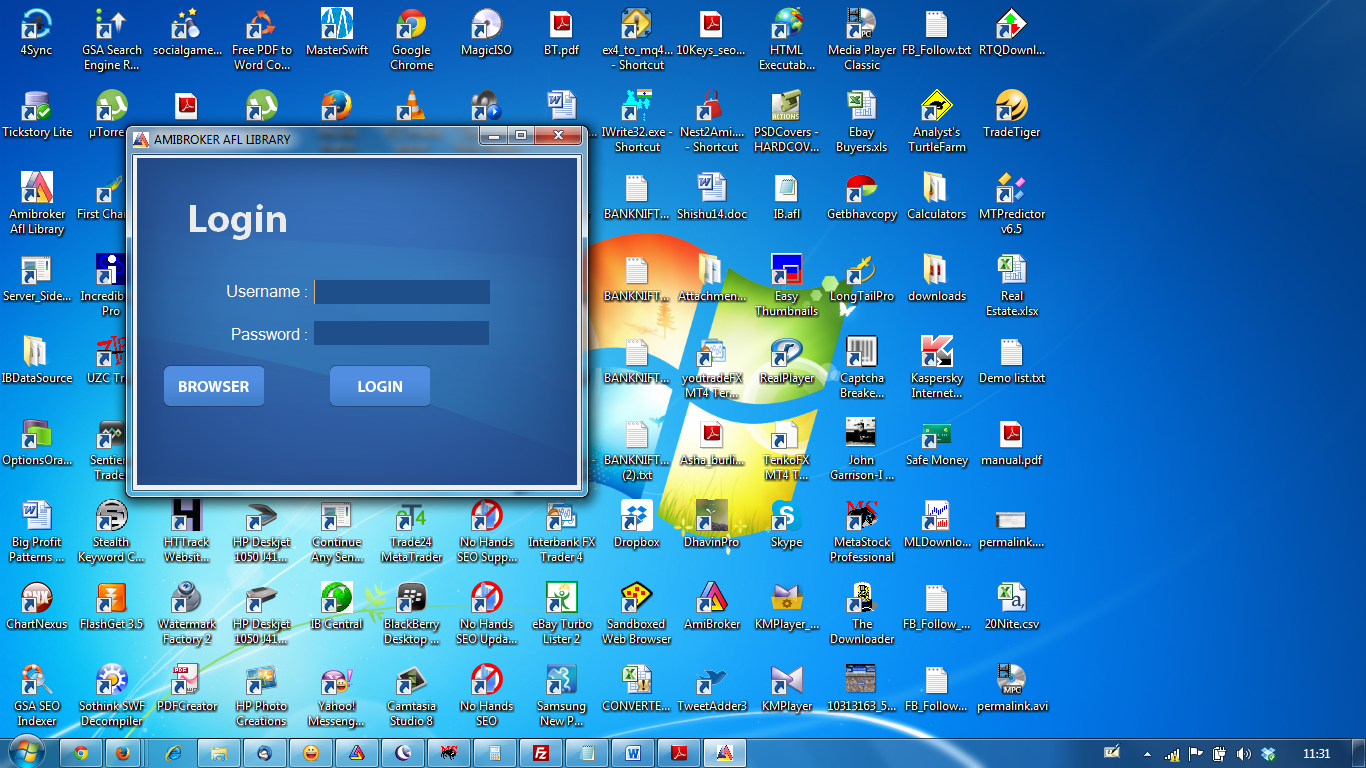Select the manual.pdf file icon
The height and width of the screenshot is (768, 1366).
(x=1012, y=442)
